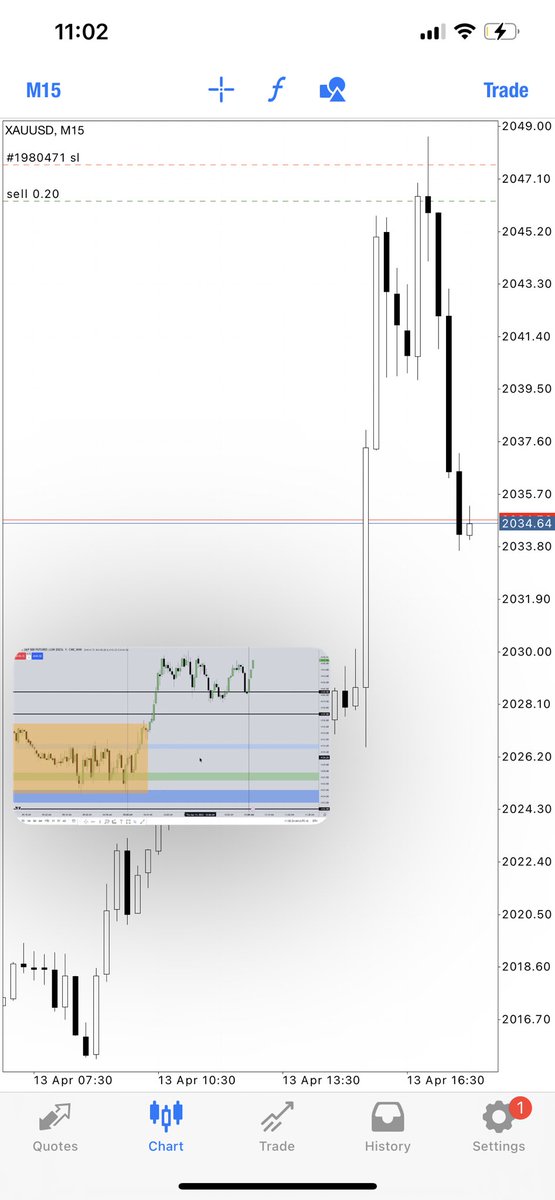Tap the XAUUSD, M15 chart label
Viewport: 555px width, 1200px height.
pos(45,129)
